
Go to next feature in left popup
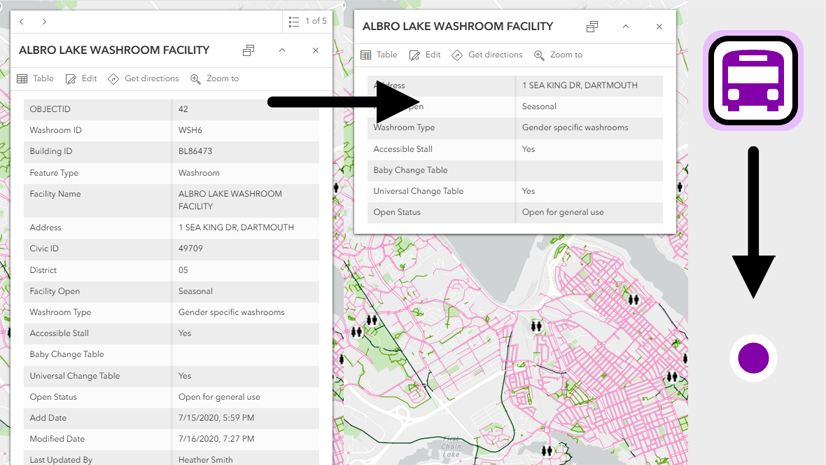coord(44,22)
